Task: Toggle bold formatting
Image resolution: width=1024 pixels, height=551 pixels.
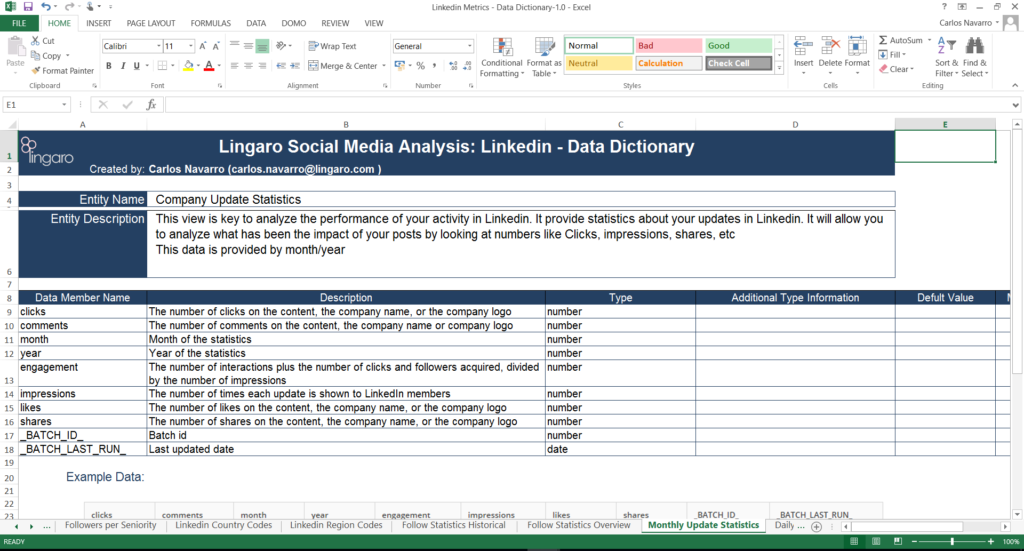Action: [108, 65]
